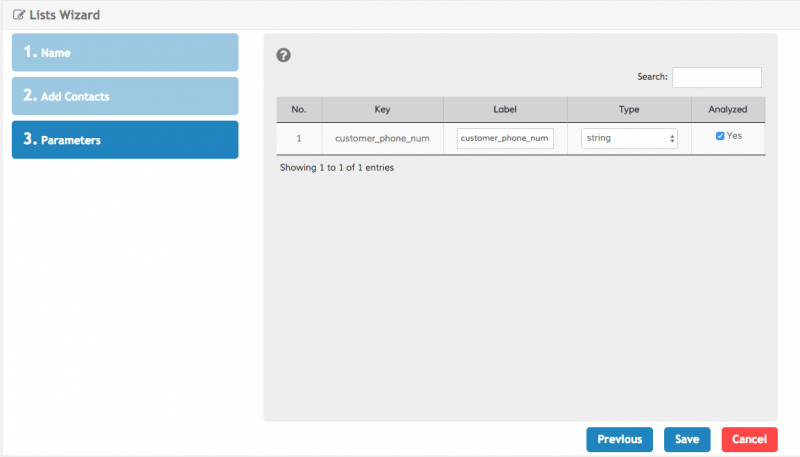Click the Analyzed column header
The width and height of the screenshot is (800, 457).
pos(728,109)
